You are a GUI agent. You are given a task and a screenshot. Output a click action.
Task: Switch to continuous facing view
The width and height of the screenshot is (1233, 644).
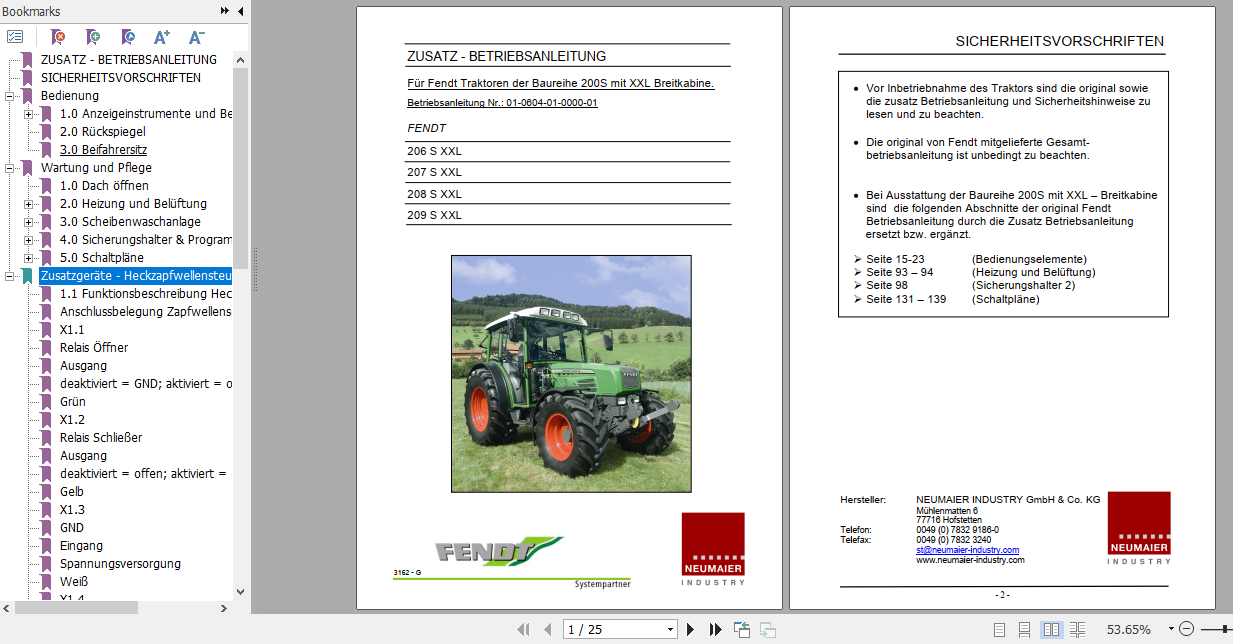tap(1077, 629)
